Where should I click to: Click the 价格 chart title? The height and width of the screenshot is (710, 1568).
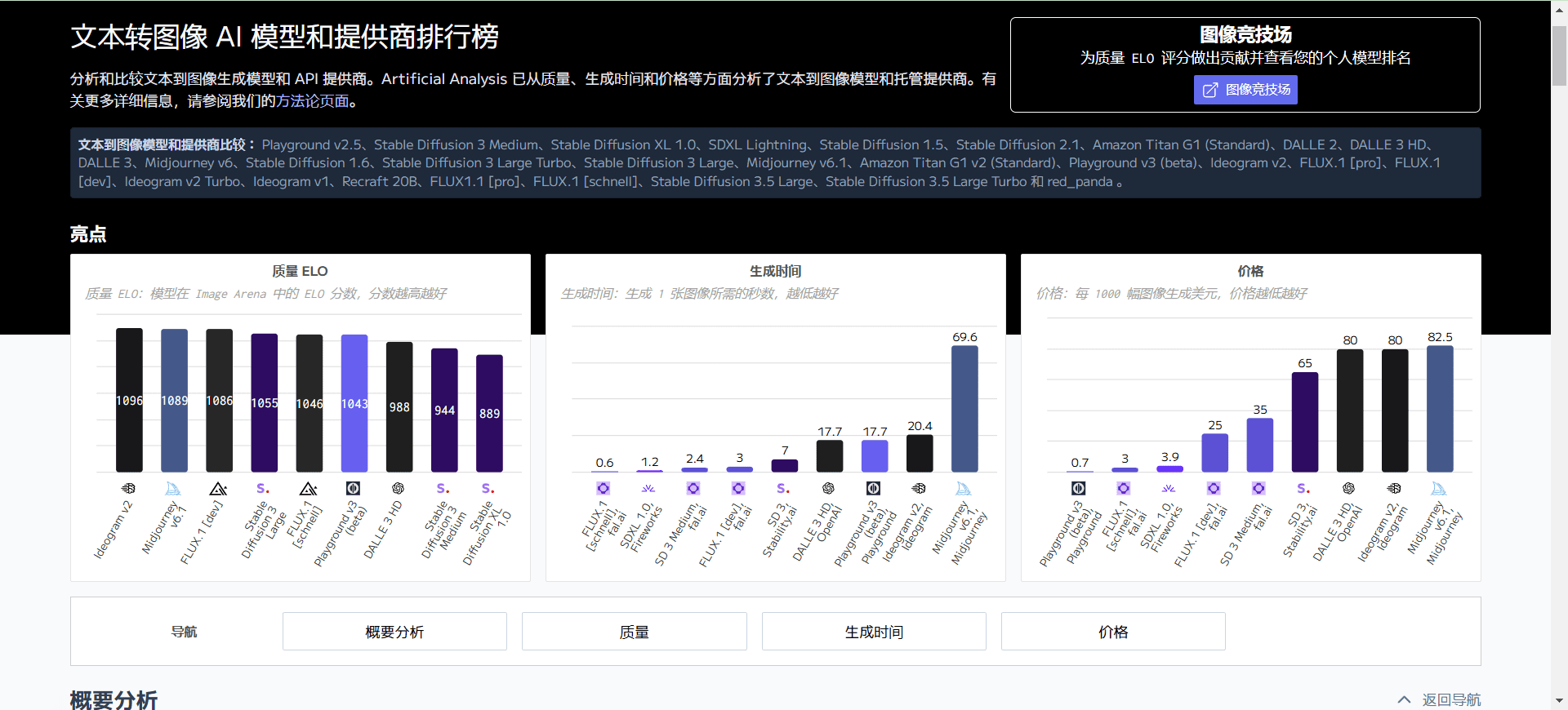click(1250, 271)
